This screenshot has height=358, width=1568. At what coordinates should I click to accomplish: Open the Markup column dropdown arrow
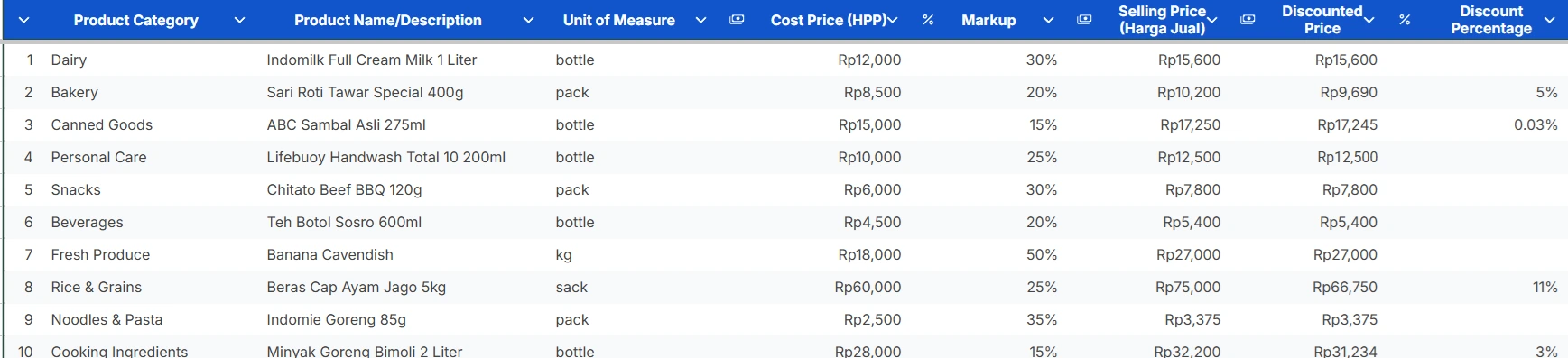coord(1048,20)
